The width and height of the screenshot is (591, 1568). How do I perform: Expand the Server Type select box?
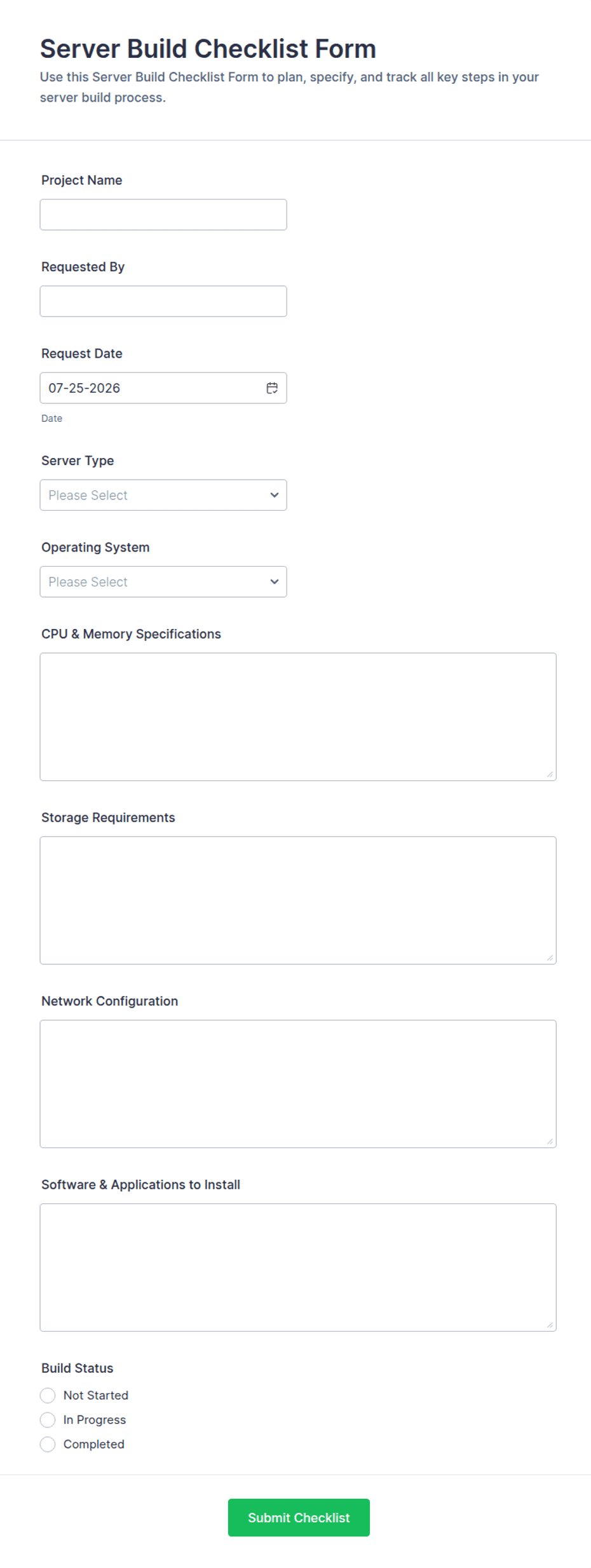coord(163,495)
